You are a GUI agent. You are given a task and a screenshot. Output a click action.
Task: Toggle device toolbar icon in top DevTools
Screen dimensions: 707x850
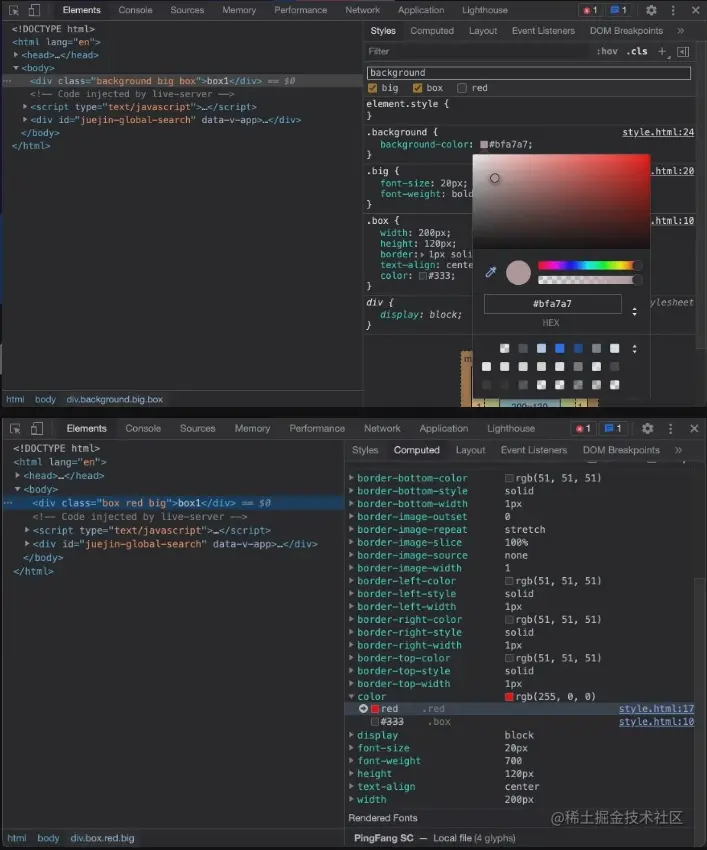pyautogui.click(x=34, y=10)
